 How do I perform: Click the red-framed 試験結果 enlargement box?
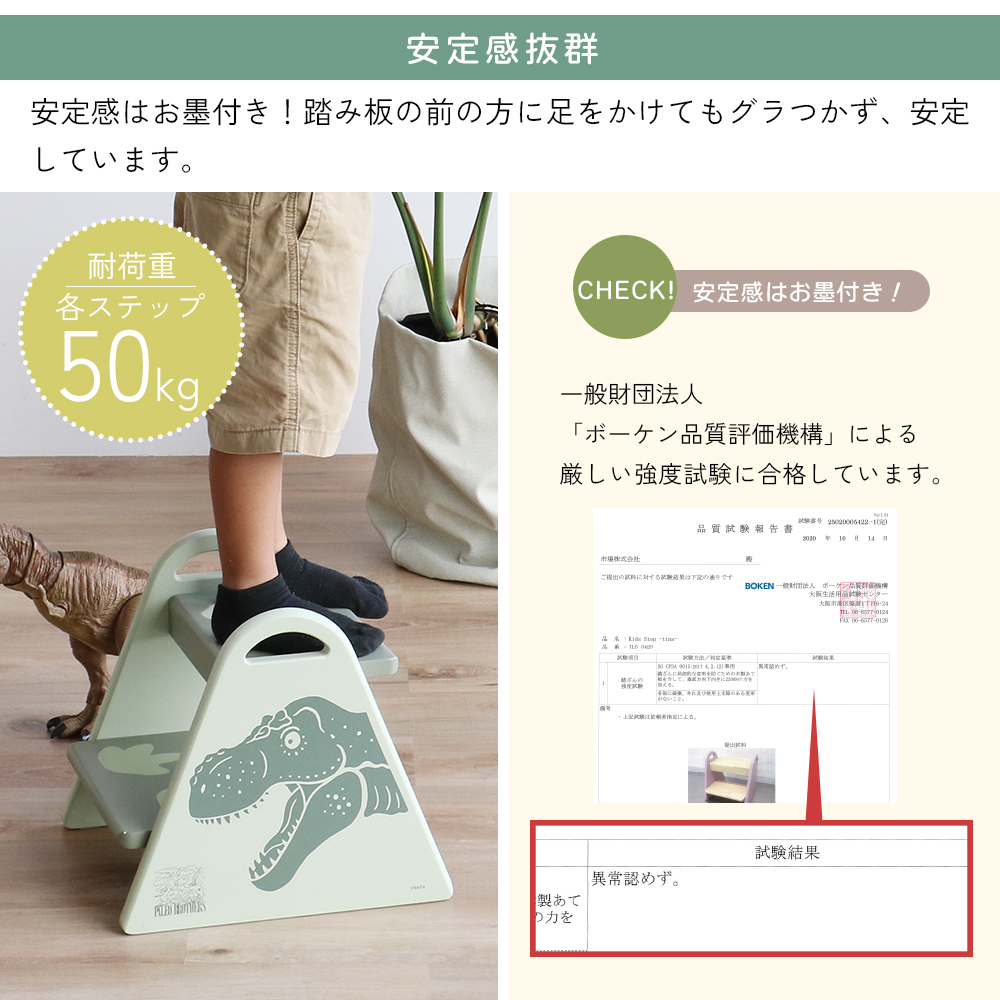coord(751,888)
